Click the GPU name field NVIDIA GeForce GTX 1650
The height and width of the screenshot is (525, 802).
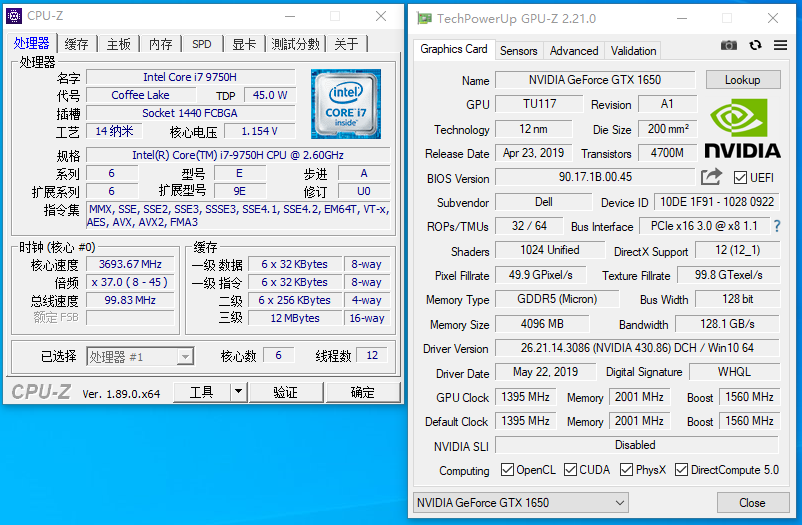click(595, 80)
